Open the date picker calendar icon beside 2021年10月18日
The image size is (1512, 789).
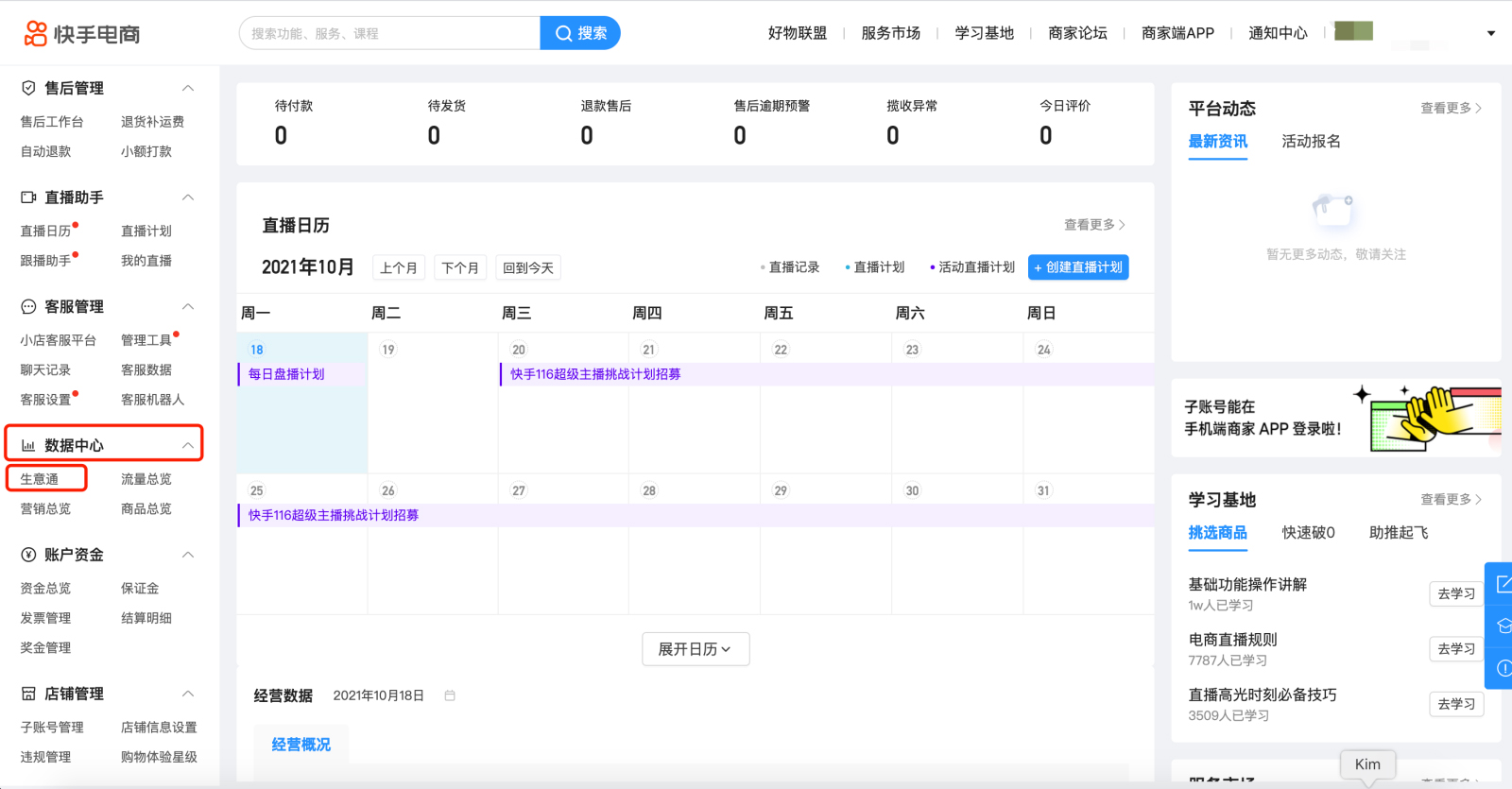(450, 695)
